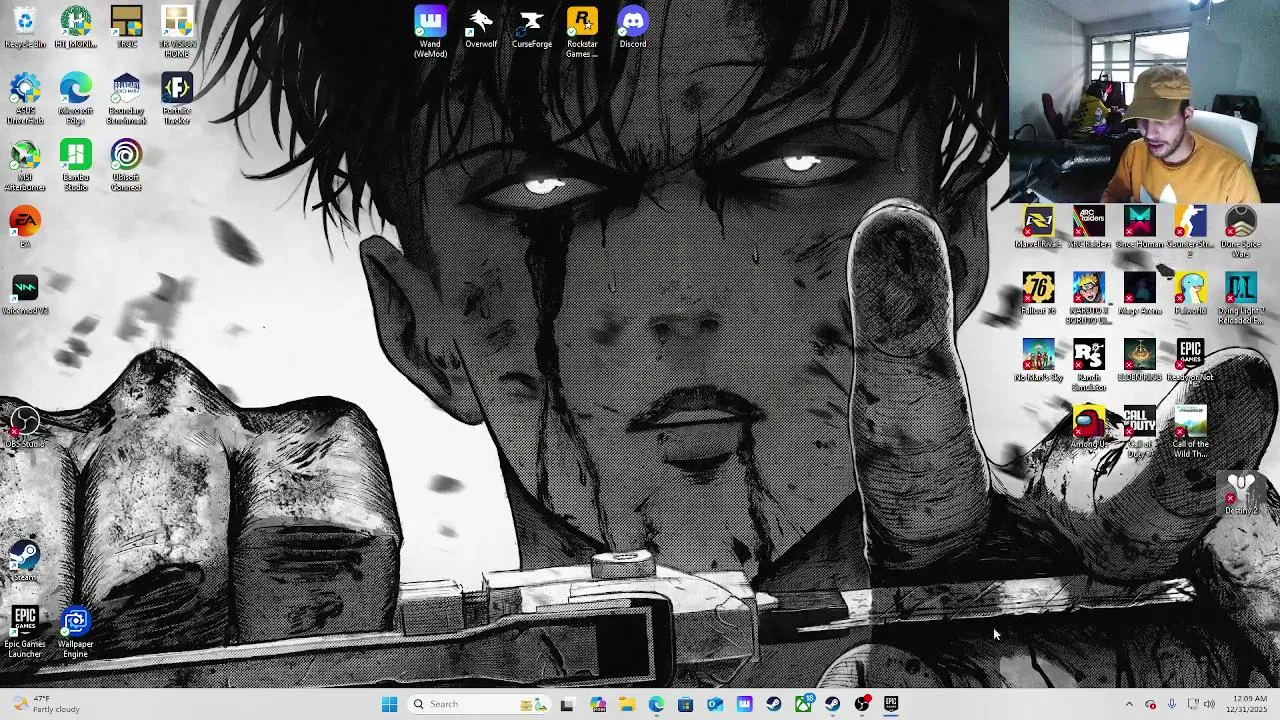The width and height of the screenshot is (1280, 720).
Task: Select the ARC Raiders game icon
Action: [1089, 227]
